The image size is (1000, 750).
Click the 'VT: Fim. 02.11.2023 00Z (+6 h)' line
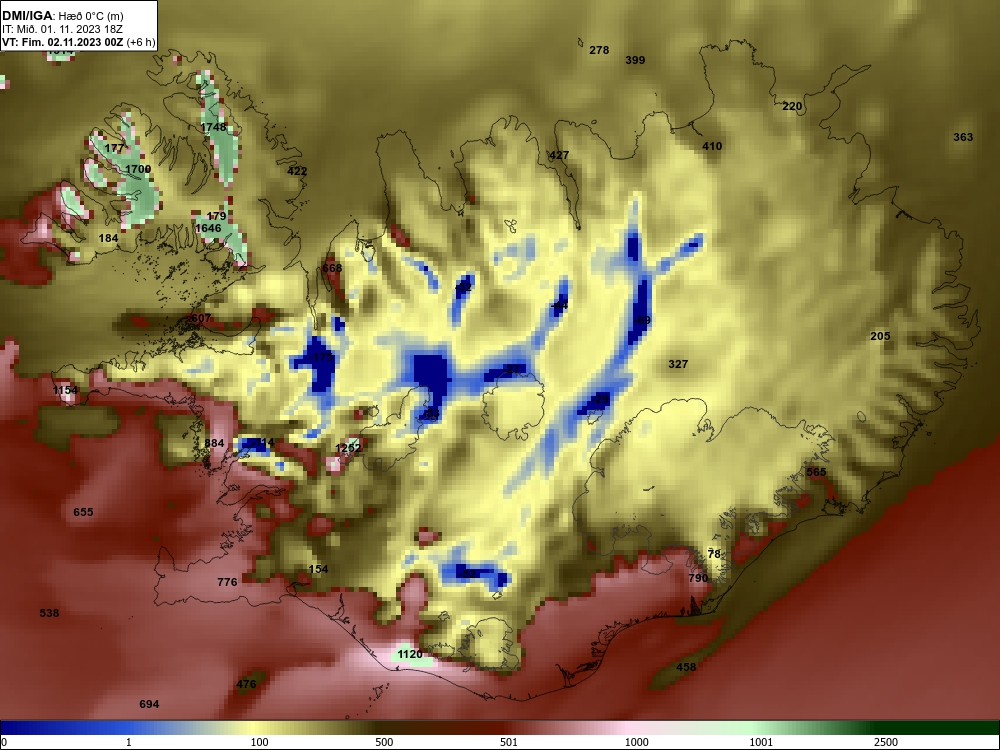pyautogui.click(x=78, y=43)
